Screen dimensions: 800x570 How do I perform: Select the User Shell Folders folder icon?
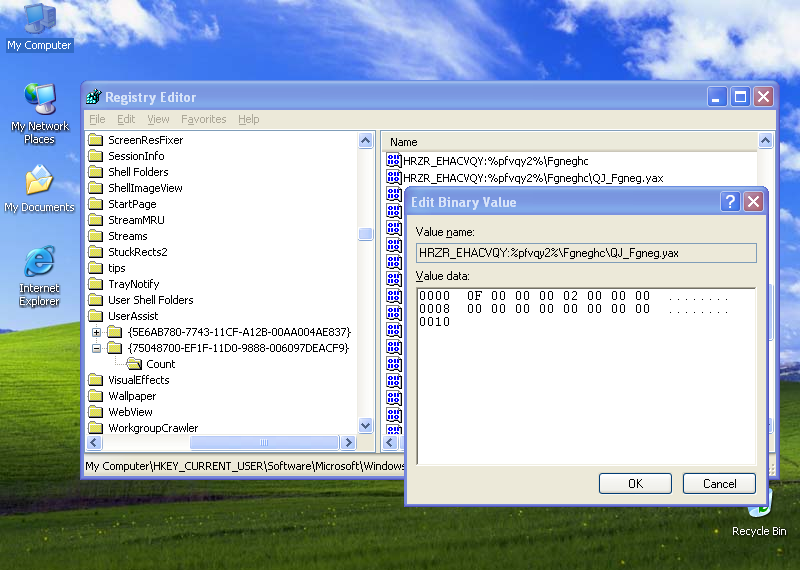click(95, 300)
